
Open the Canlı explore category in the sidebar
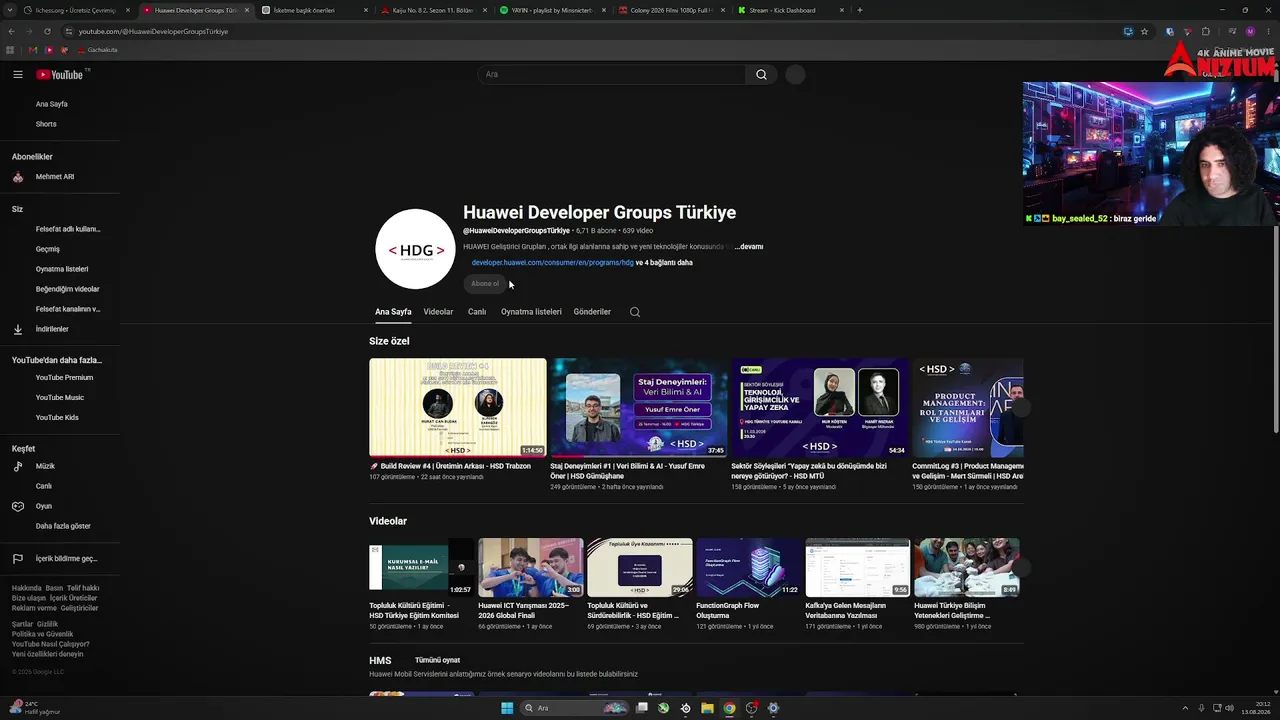pyautogui.click(x=44, y=486)
